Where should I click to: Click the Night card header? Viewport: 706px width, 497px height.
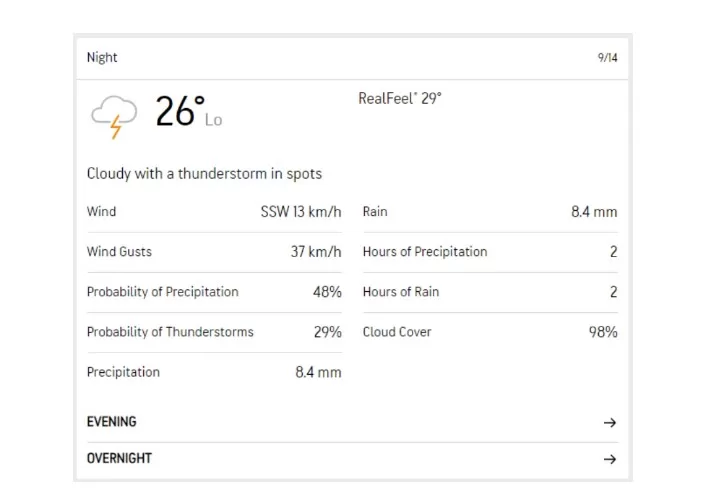pyautogui.click(x=102, y=57)
